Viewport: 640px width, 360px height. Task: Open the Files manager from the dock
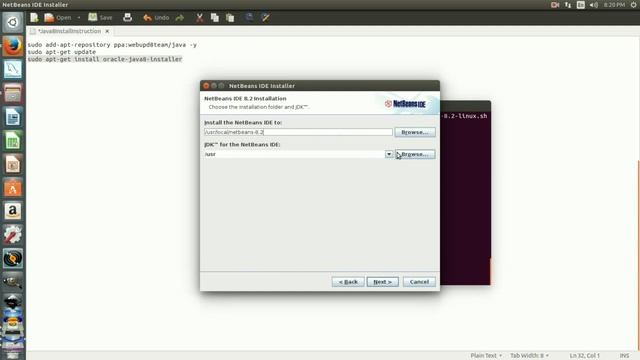(x=13, y=93)
